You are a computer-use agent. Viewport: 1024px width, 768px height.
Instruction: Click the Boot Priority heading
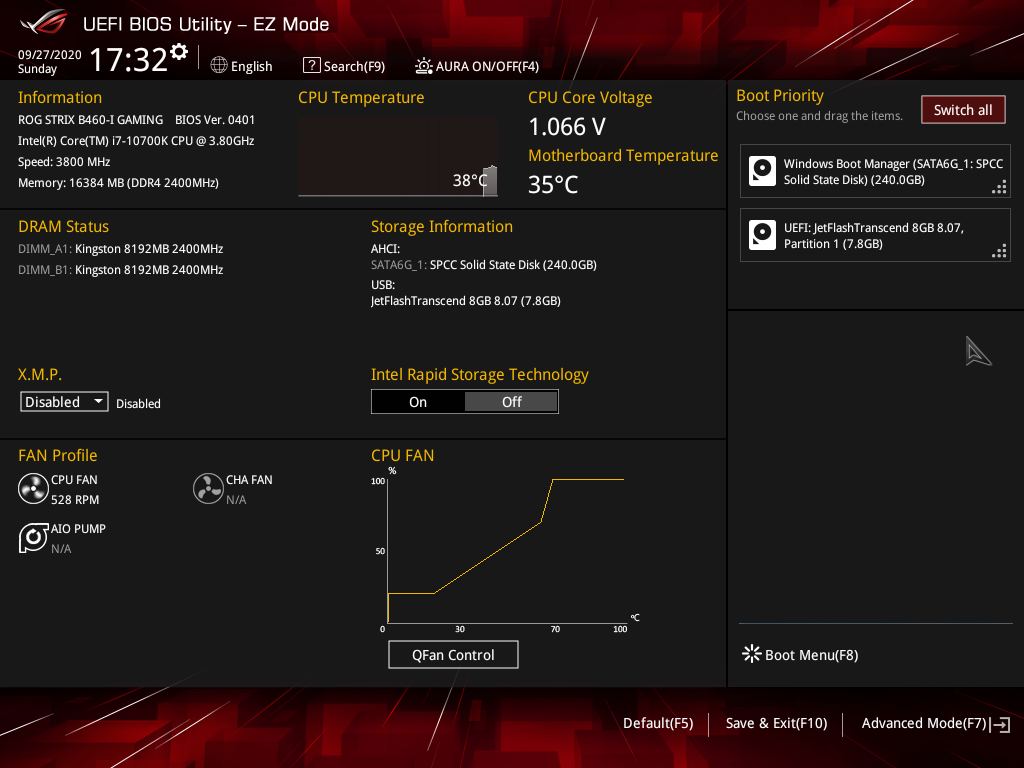(780, 95)
